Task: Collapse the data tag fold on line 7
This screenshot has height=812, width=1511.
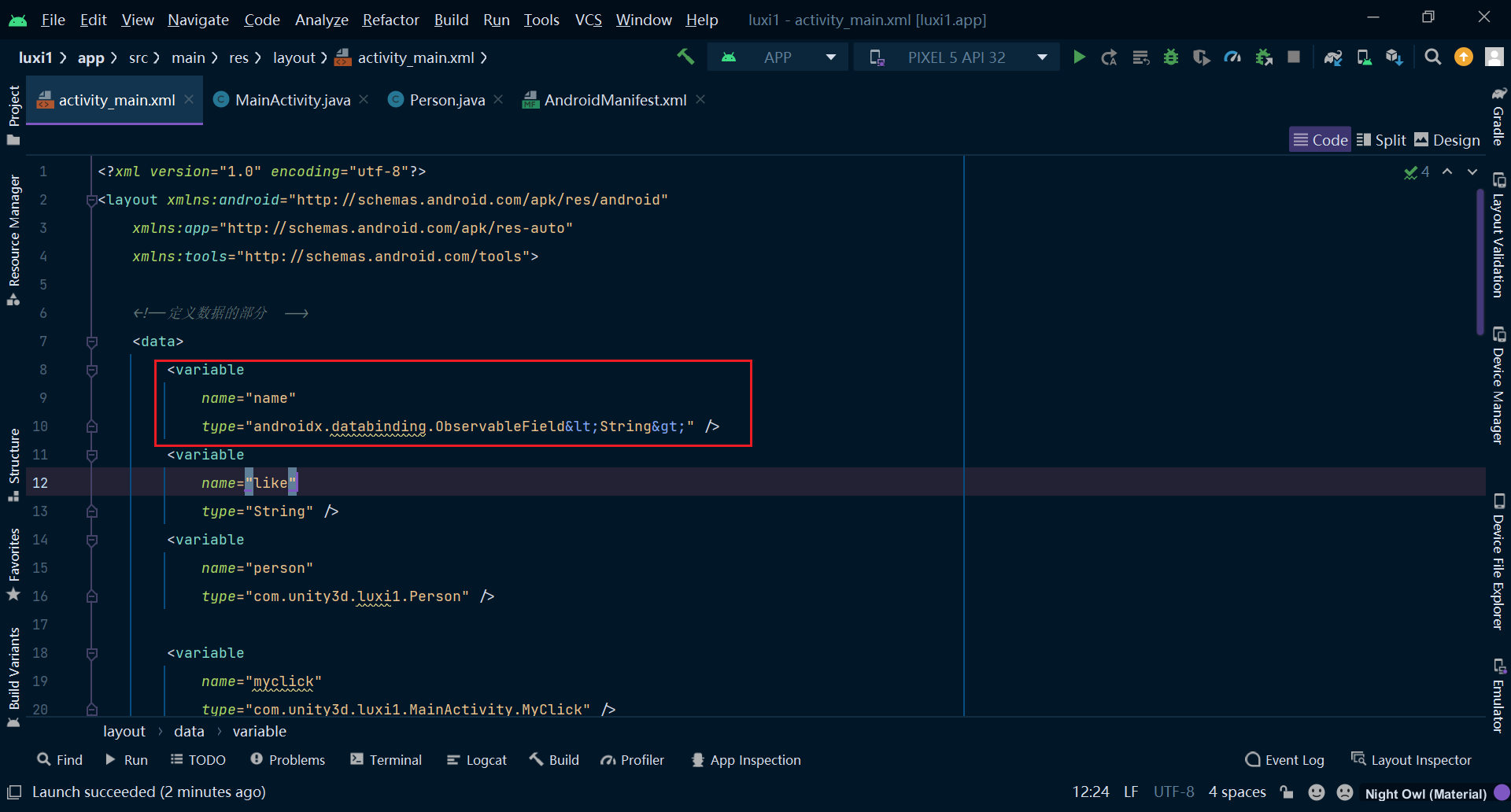Action: [92, 342]
